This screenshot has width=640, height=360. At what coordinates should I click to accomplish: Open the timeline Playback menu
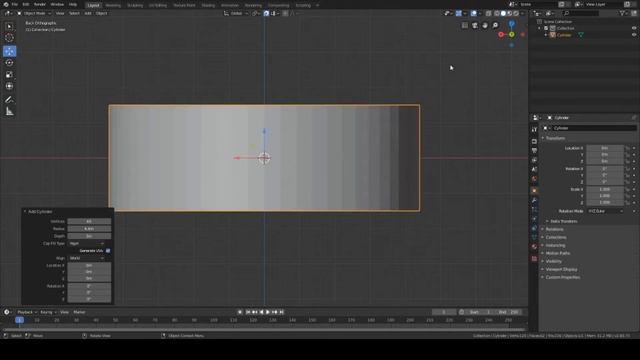tap(27, 312)
